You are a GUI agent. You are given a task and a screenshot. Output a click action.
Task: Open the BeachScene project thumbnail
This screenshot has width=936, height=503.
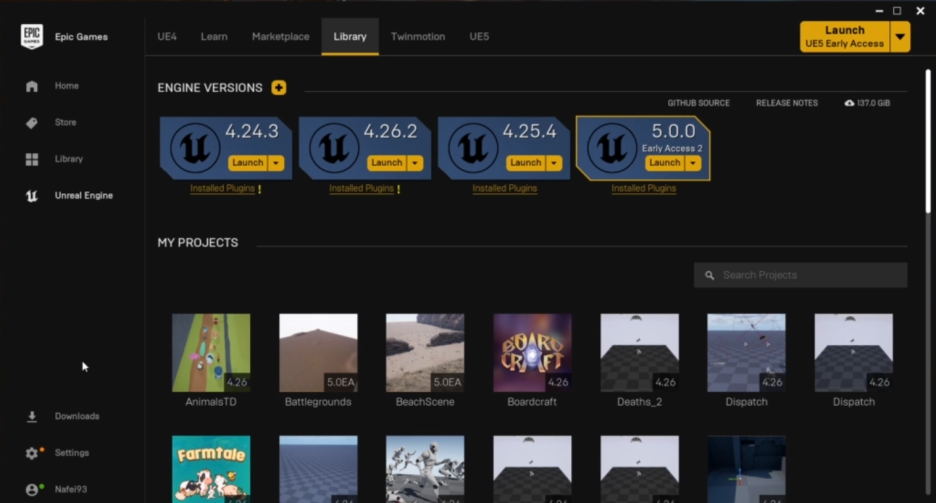425,353
